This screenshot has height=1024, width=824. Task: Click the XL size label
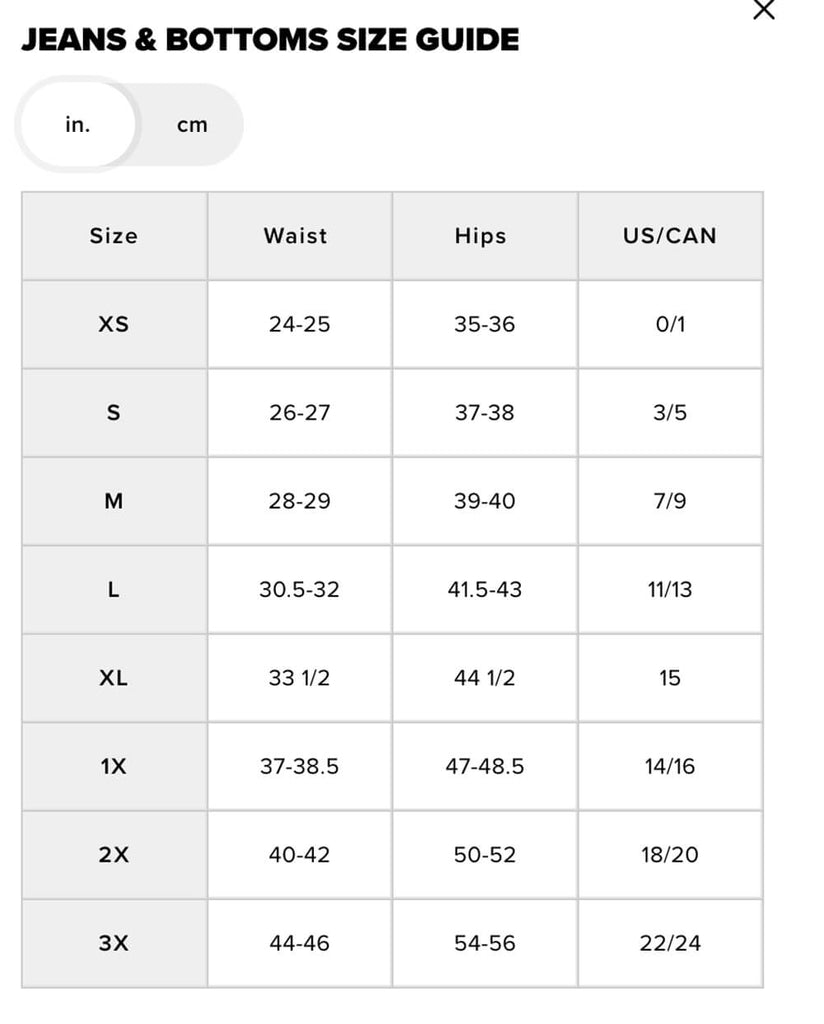[113, 678]
